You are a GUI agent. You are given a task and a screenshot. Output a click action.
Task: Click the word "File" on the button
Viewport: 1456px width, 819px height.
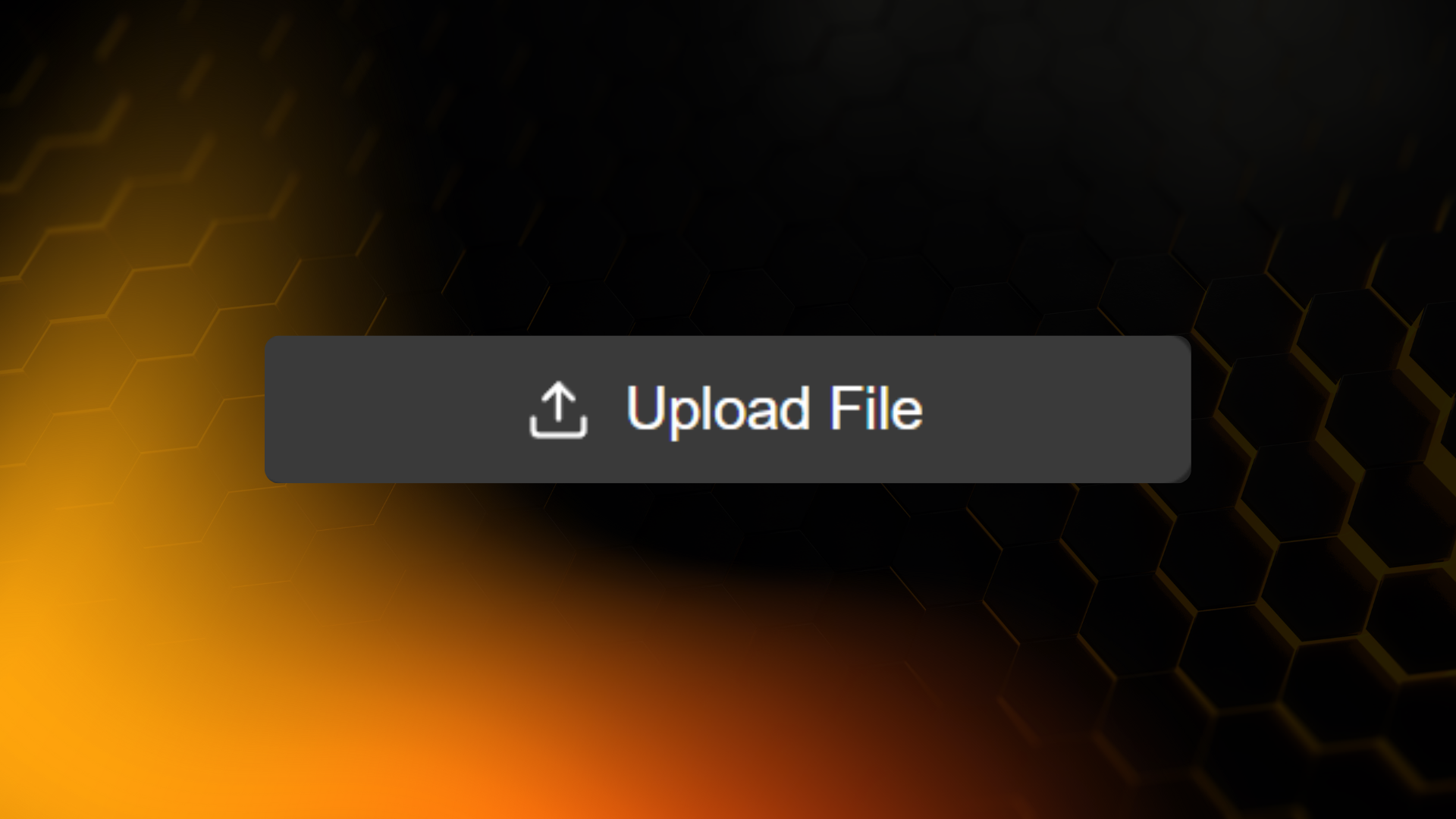pos(876,408)
